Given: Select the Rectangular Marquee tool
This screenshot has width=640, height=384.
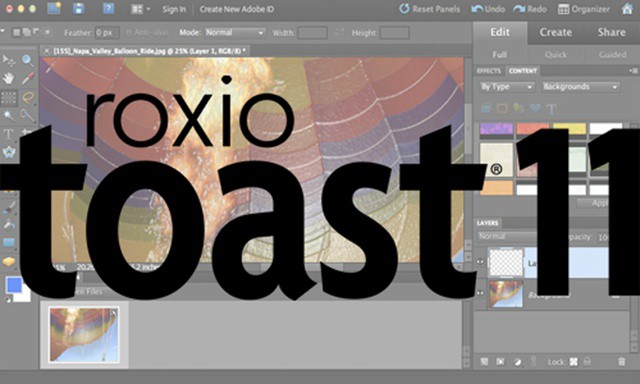Looking at the screenshot, I should 9,98.
